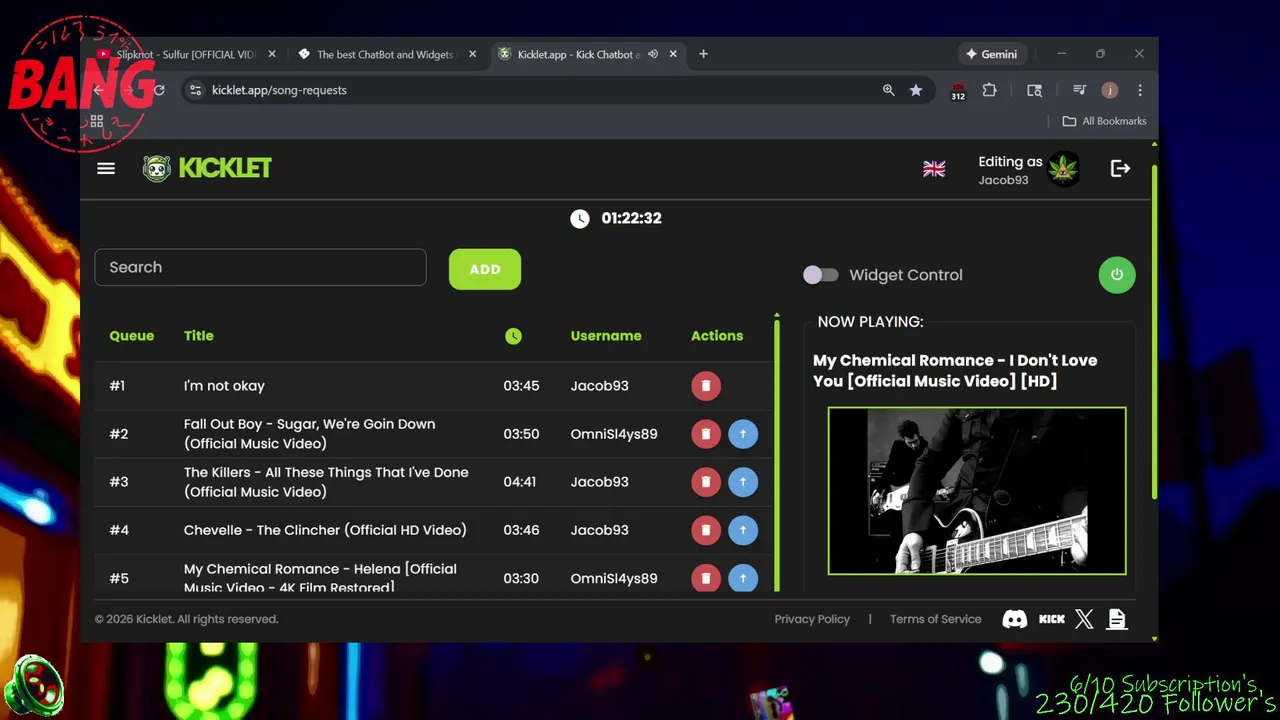Open the new tab plus button

[x=703, y=54]
